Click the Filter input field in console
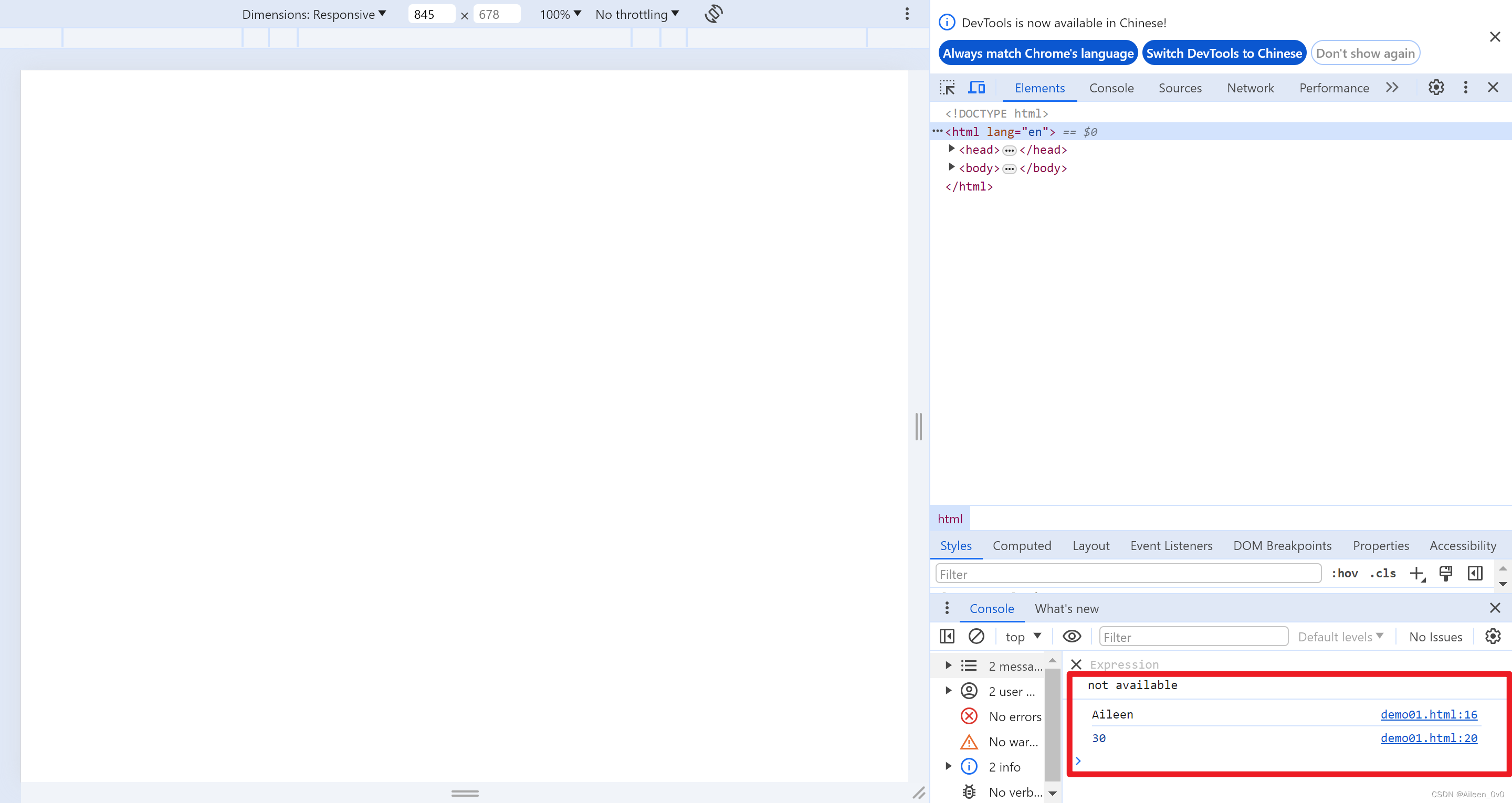The height and width of the screenshot is (803, 1512). click(x=1193, y=637)
